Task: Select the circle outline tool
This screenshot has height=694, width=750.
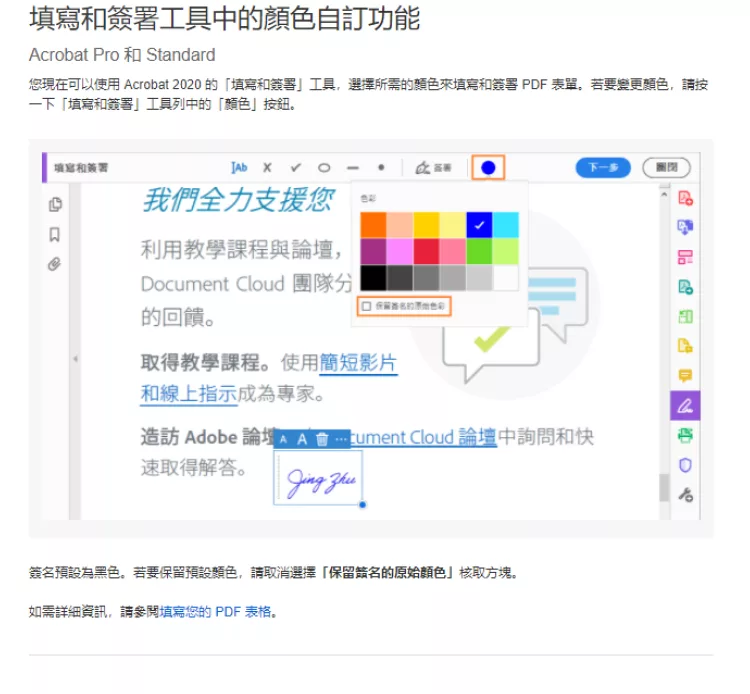Action: click(324, 168)
